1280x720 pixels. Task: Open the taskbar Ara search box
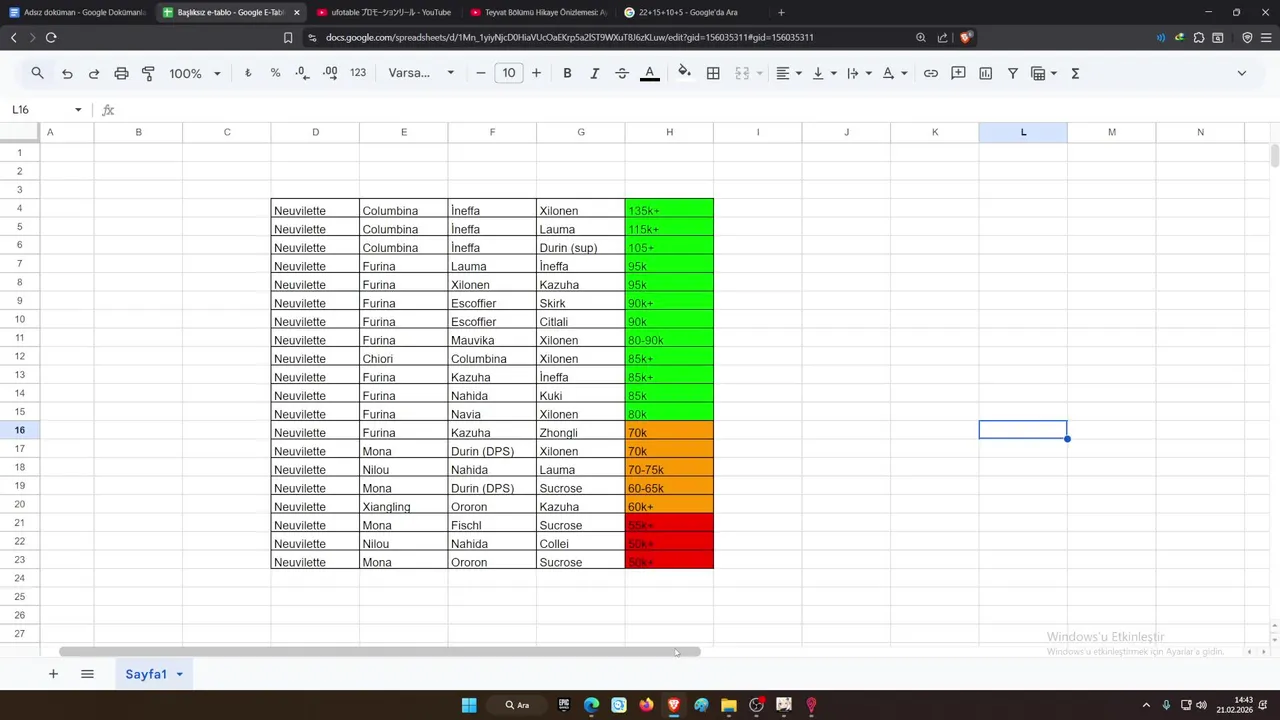[517, 705]
